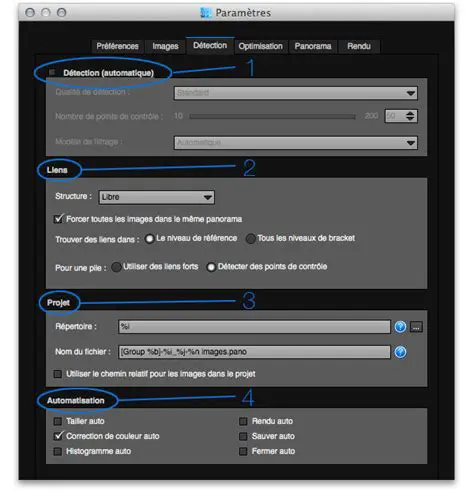Select the Détection tab

tap(210, 45)
